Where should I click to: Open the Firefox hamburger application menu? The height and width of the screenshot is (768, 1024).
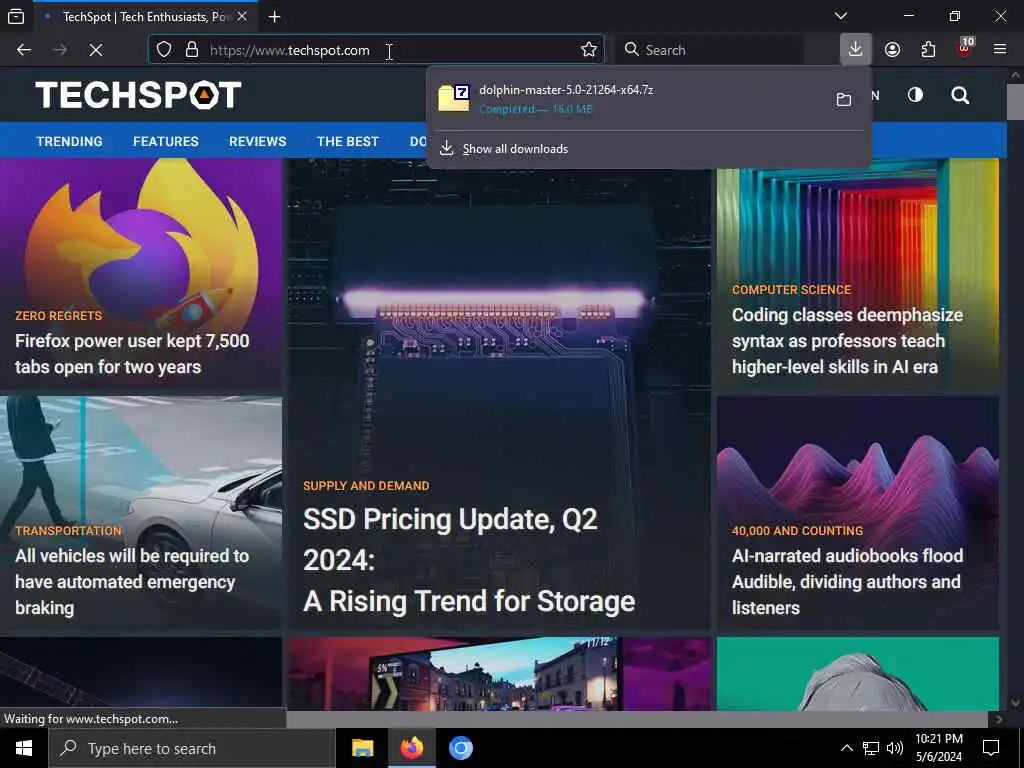click(x=1000, y=50)
